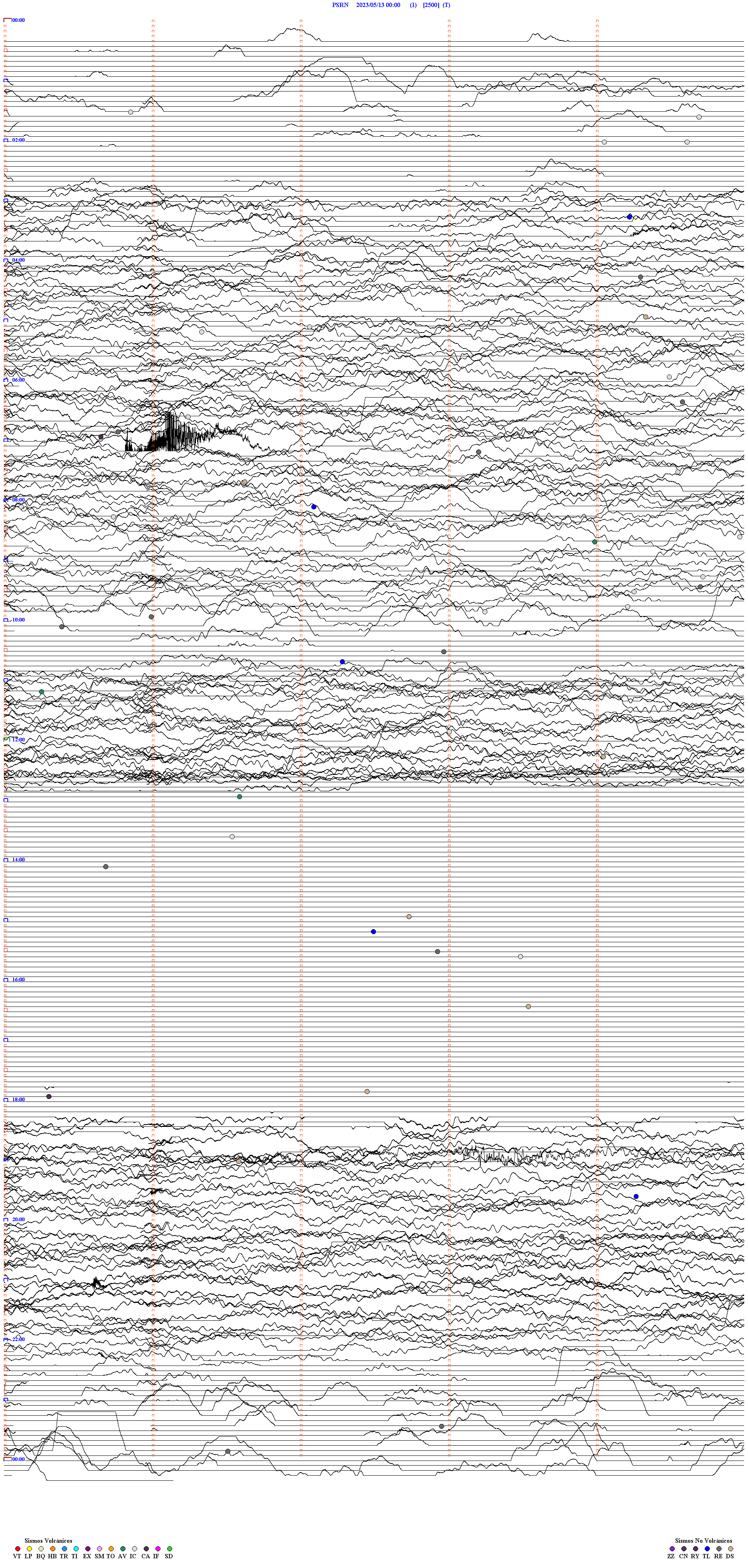Select the RY non-volcanic legend dot
The width and height of the screenshot is (748, 1568).
click(x=696, y=1549)
